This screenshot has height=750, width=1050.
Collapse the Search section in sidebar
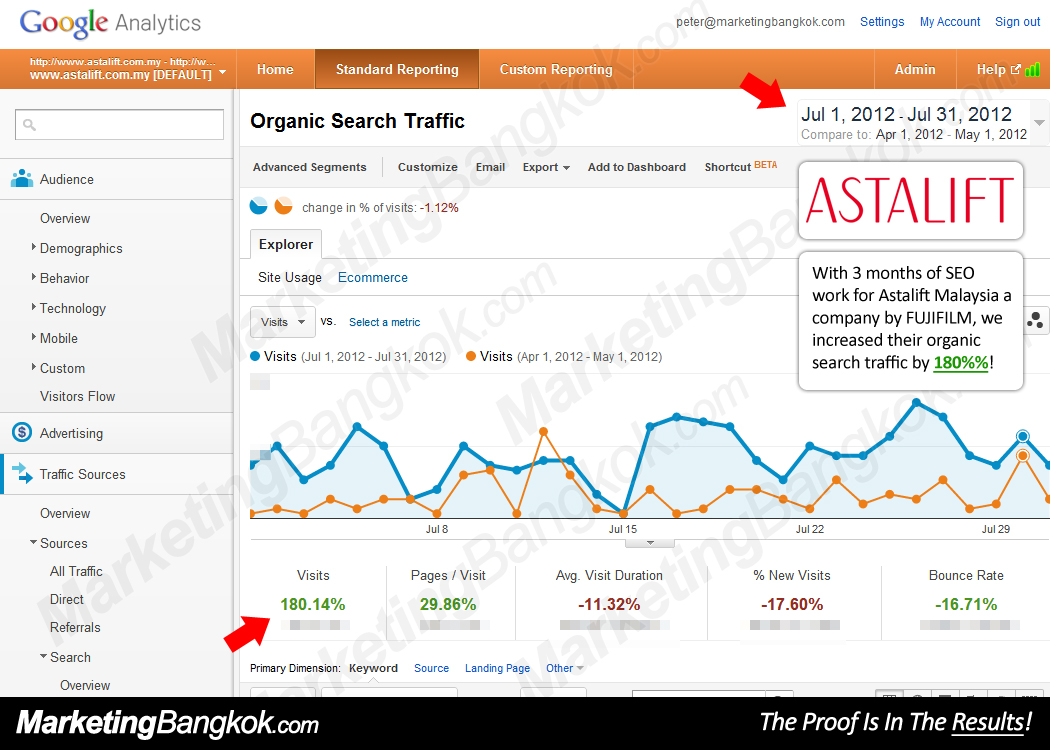pos(44,656)
